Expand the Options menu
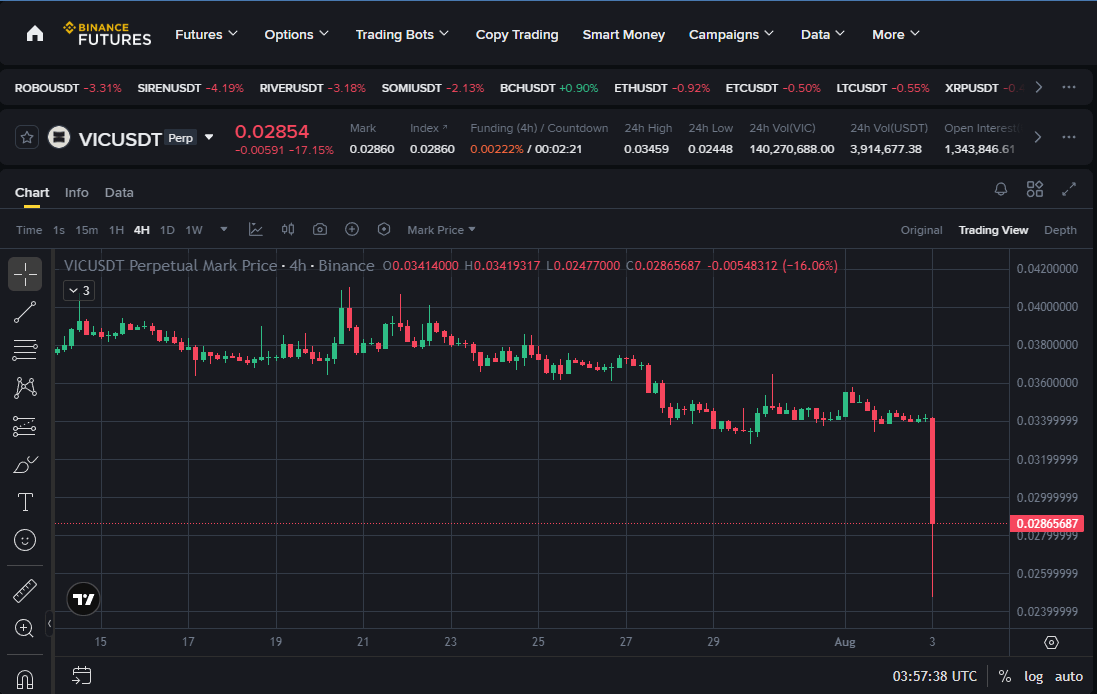The image size is (1097, 694). click(296, 34)
